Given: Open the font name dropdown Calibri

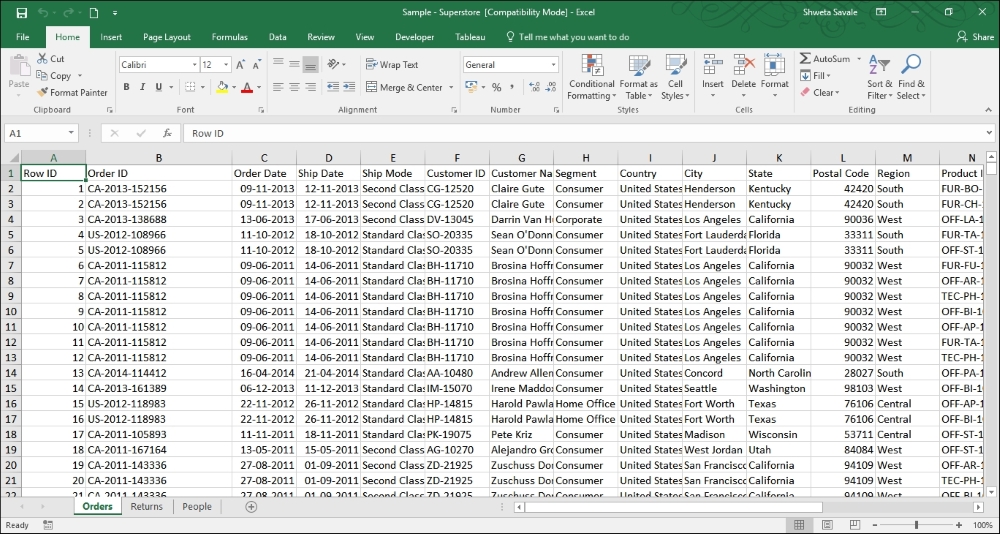Looking at the screenshot, I should [x=195, y=64].
